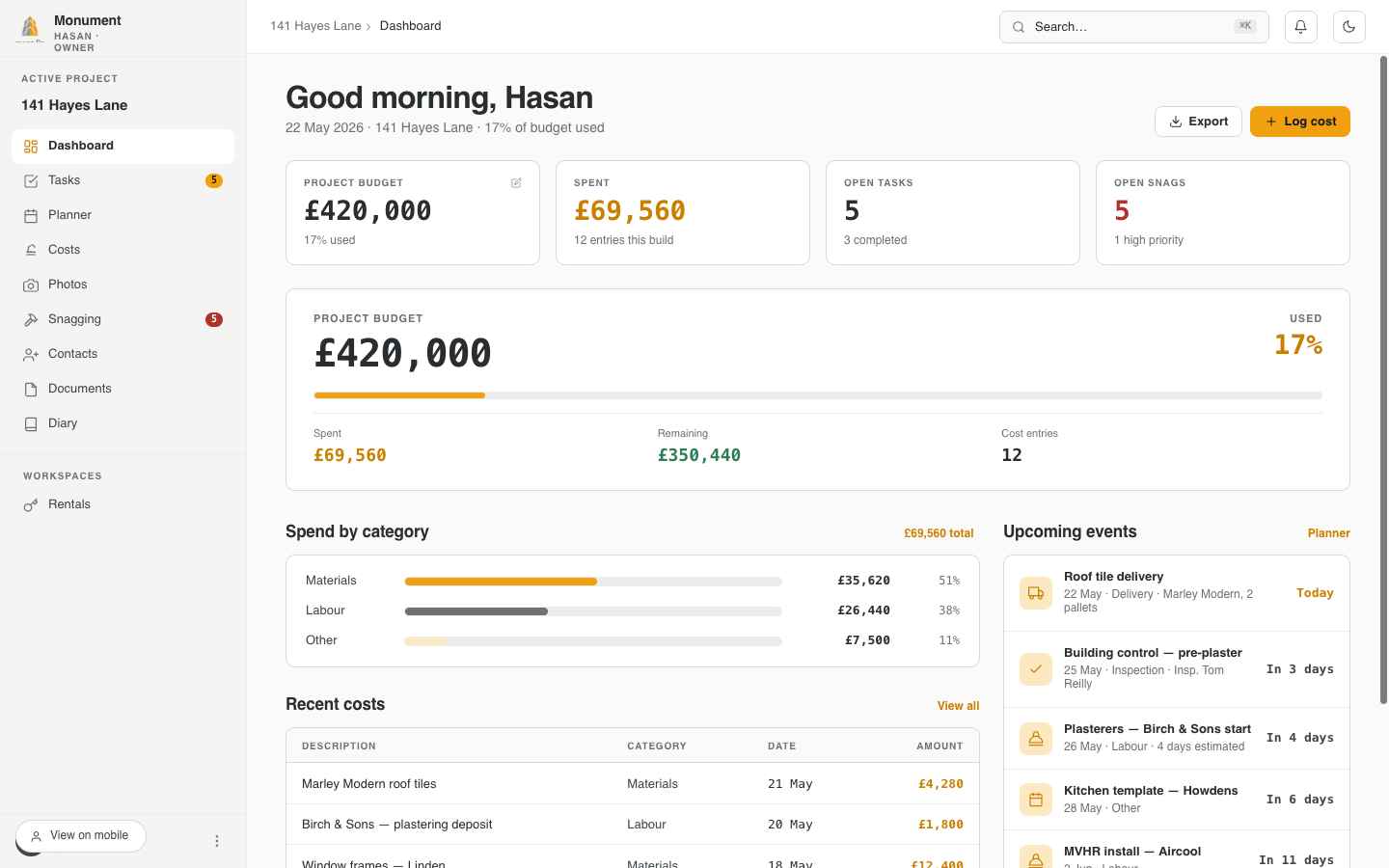
Task: Click the Documents file icon
Action: click(31, 390)
